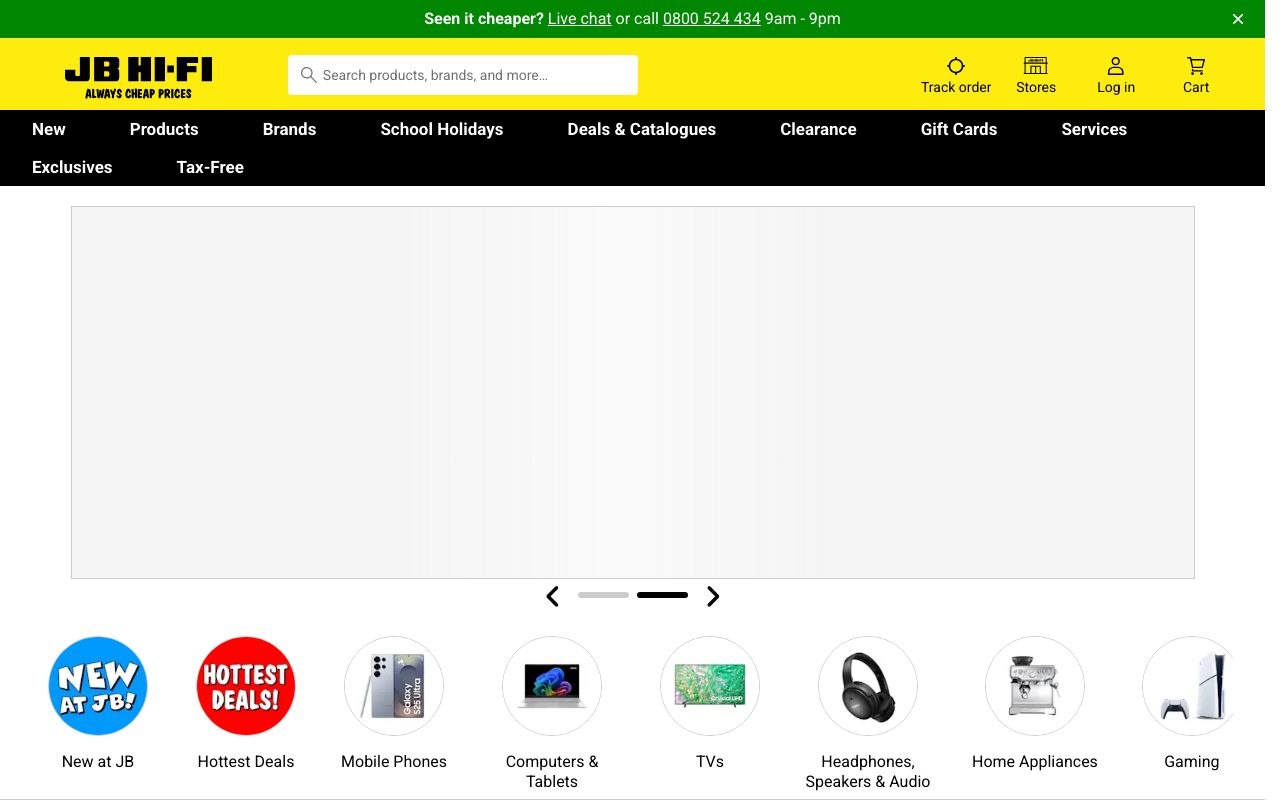Dismiss the green announcement banner
The image size is (1280, 800).
[x=1238, y=19]
